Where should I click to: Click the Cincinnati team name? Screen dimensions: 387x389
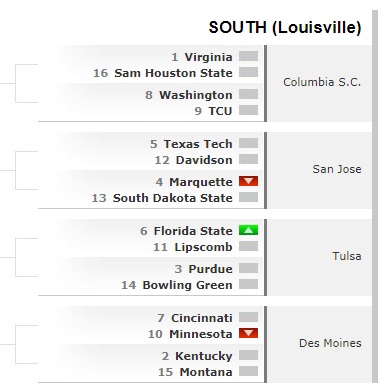click(202, 318)
